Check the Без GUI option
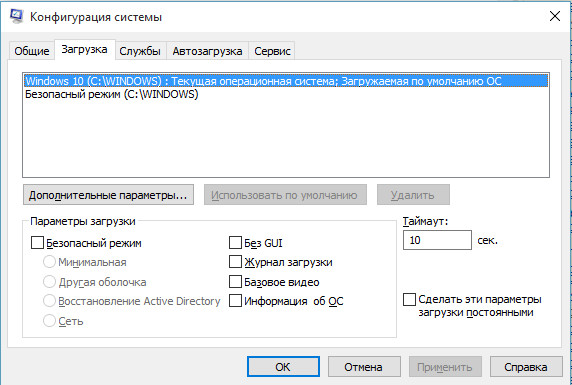This screenshot has height=385, width=572. pos(235,243)
